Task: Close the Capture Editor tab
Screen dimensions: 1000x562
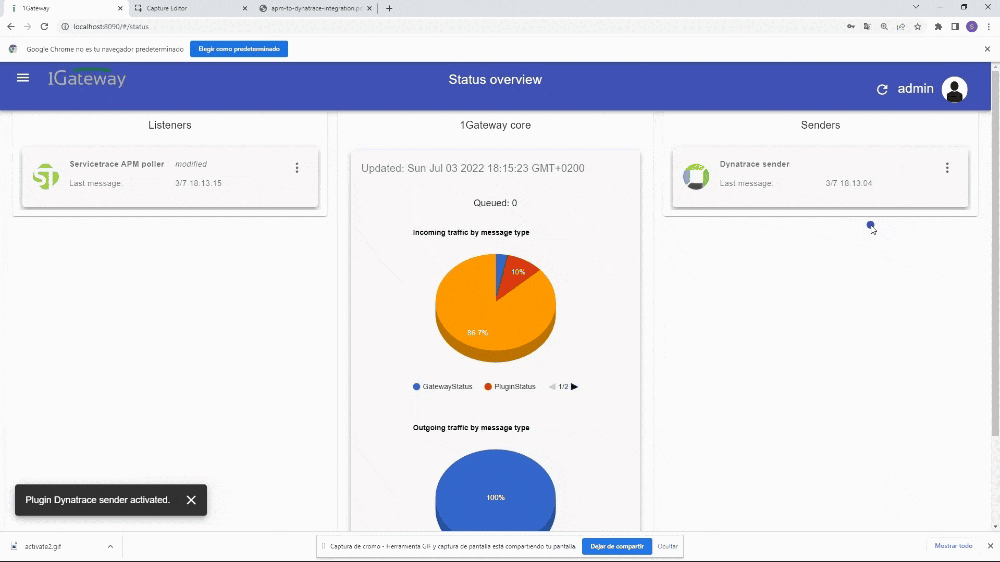Action: tap(245, 8)
